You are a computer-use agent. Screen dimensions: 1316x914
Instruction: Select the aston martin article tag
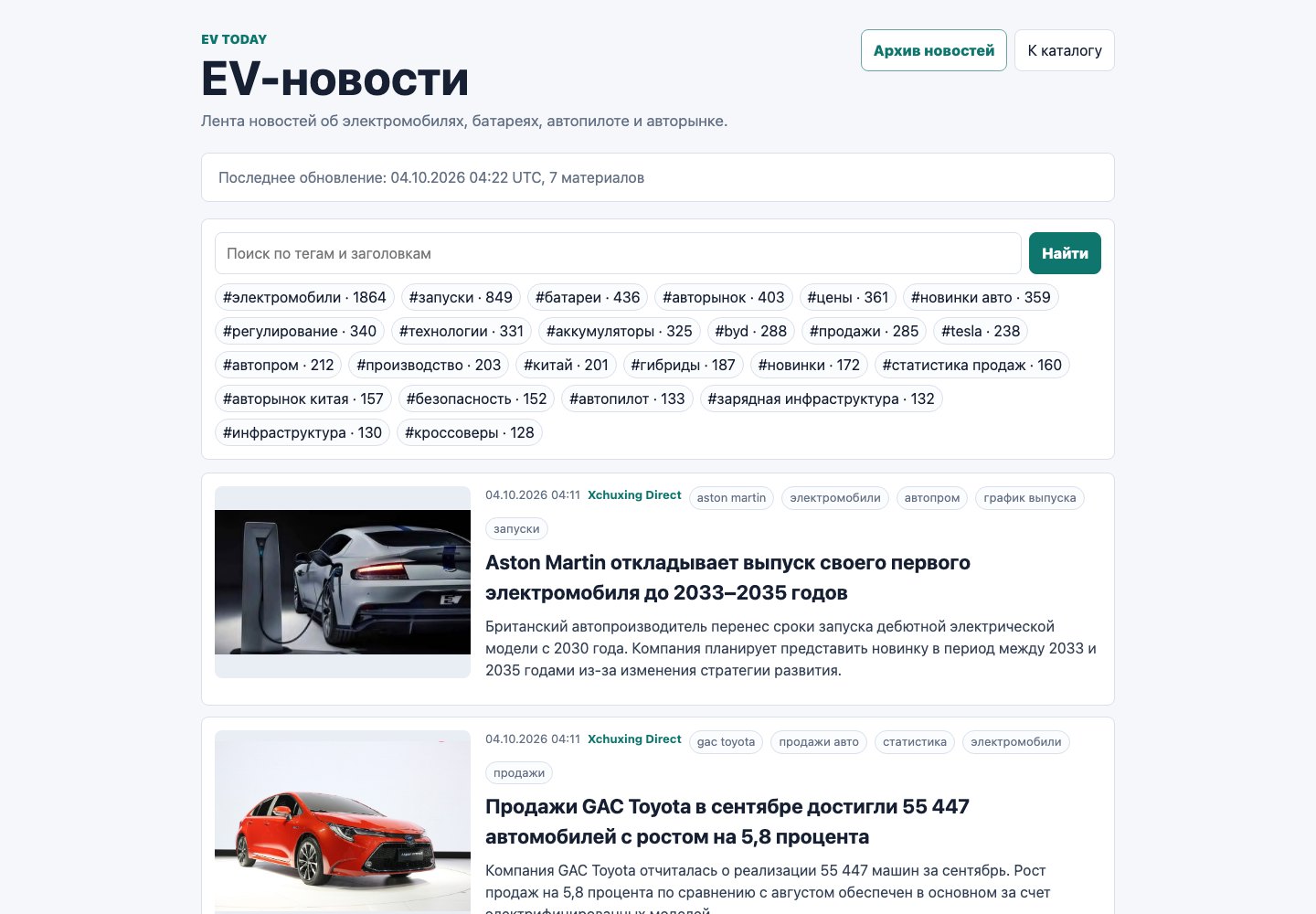731,498
